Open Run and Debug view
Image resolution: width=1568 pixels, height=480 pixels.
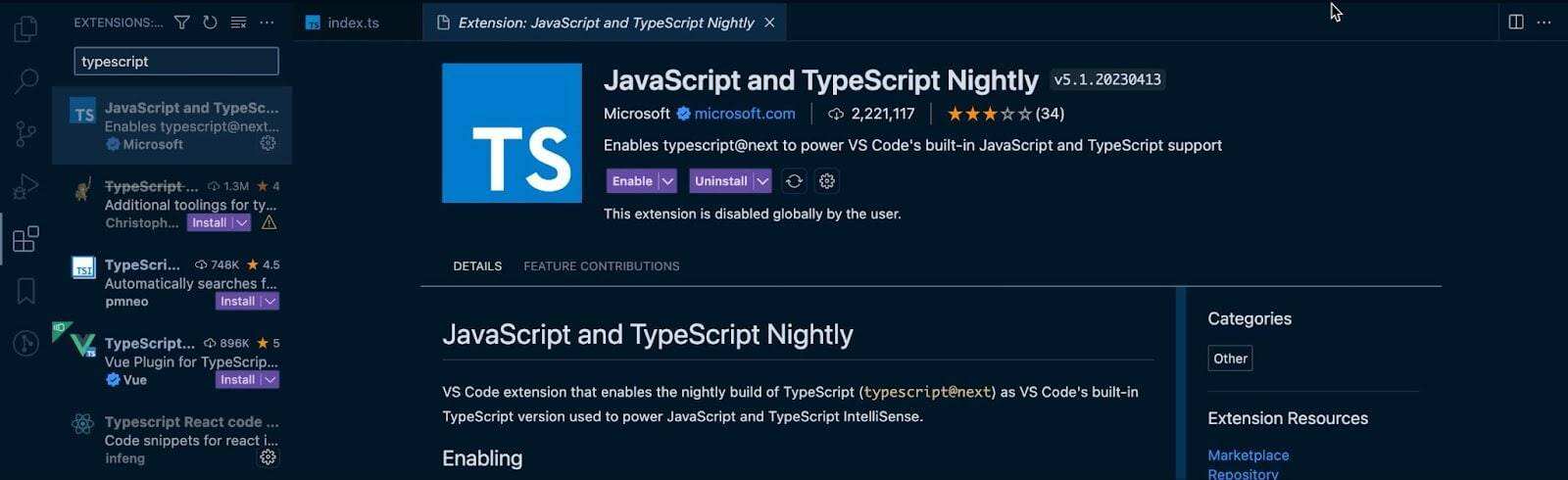click(25, 186)
